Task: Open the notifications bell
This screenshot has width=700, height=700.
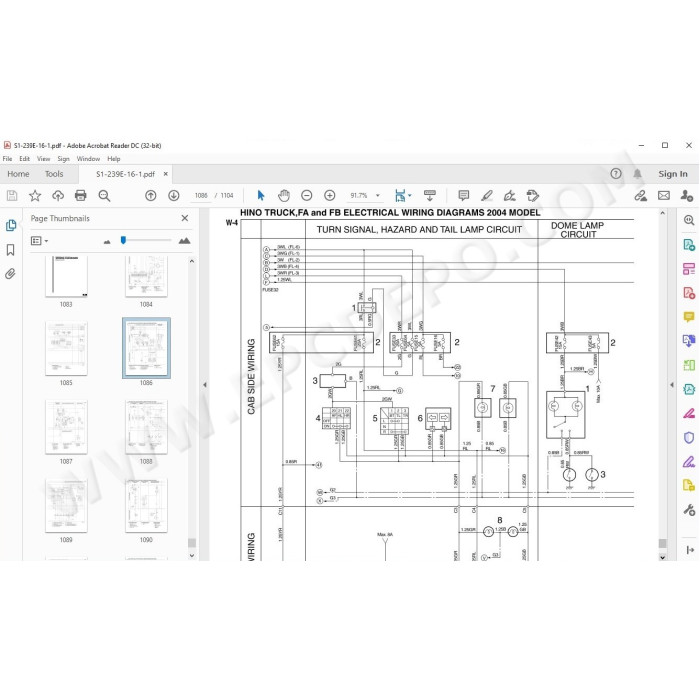Action: point(637,174)
